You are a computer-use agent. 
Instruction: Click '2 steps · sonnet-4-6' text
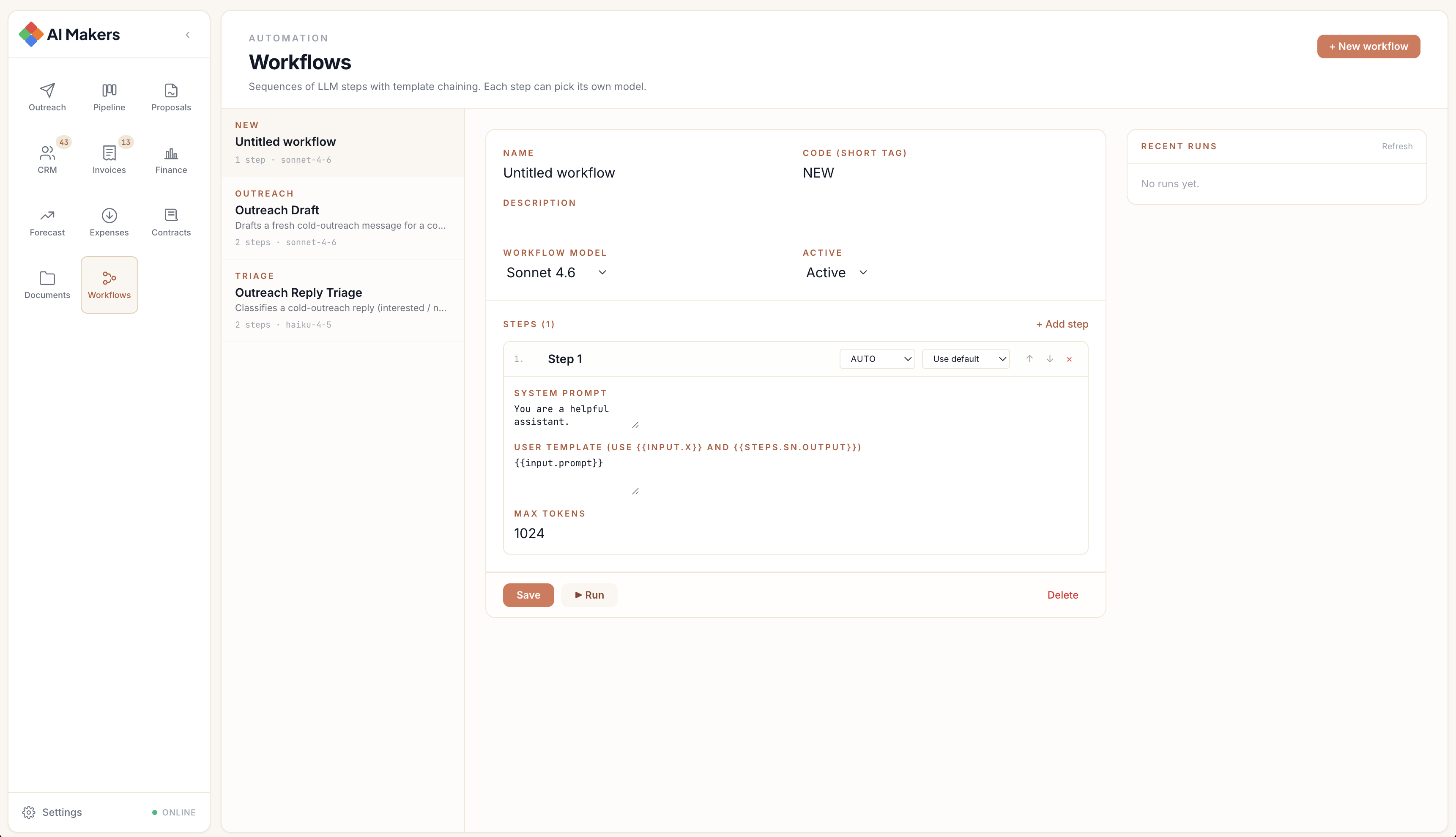[286, 243]
